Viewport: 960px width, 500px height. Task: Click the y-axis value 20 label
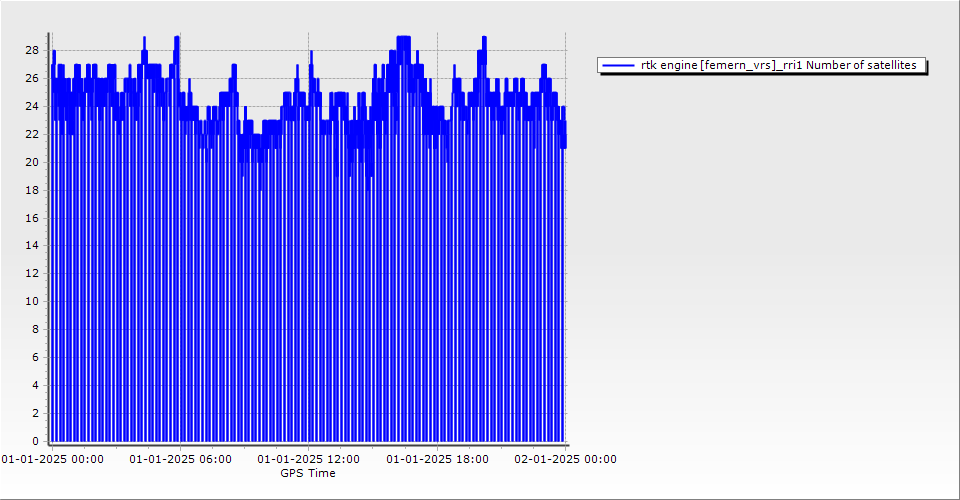tap(32, 162)
